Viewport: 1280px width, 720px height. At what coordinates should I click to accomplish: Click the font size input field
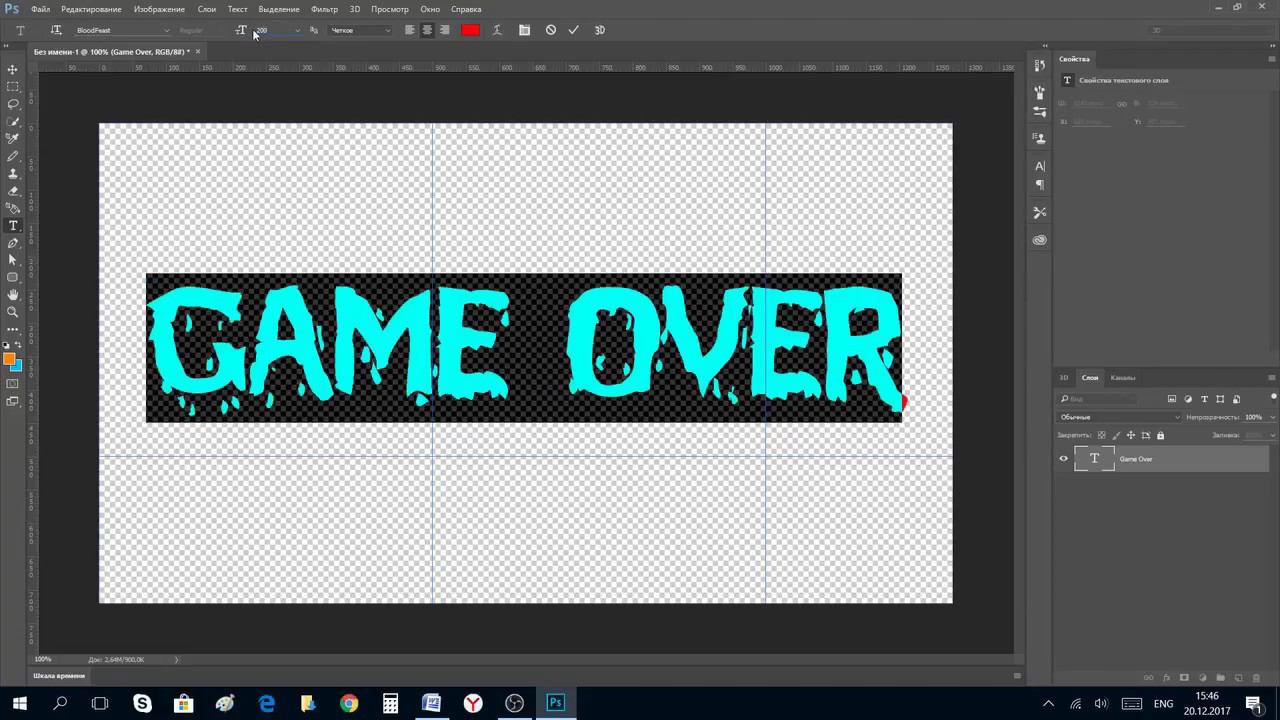point(272,30)
